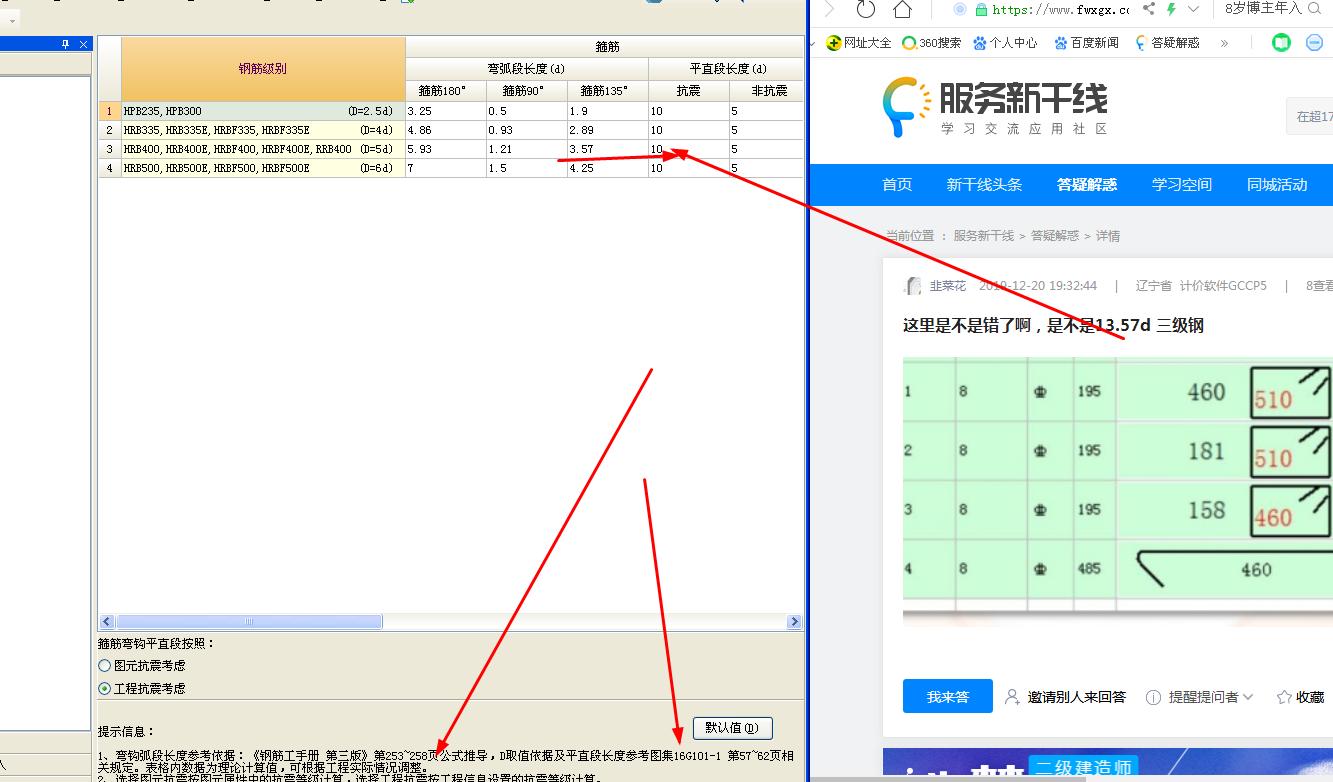The height and width of the screenshot is (782, 1333).
Task: Click the 箍筋180° column header
Action: 445,91
